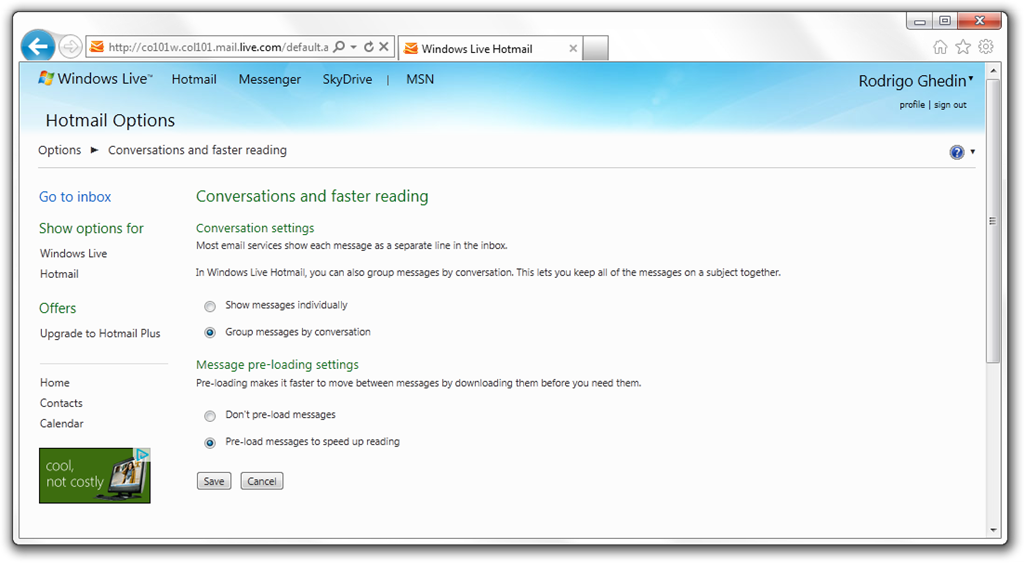Click the vertical scrollbar thumb
This screenshot has height=563, width=1024.
click(x=993, y=221)
